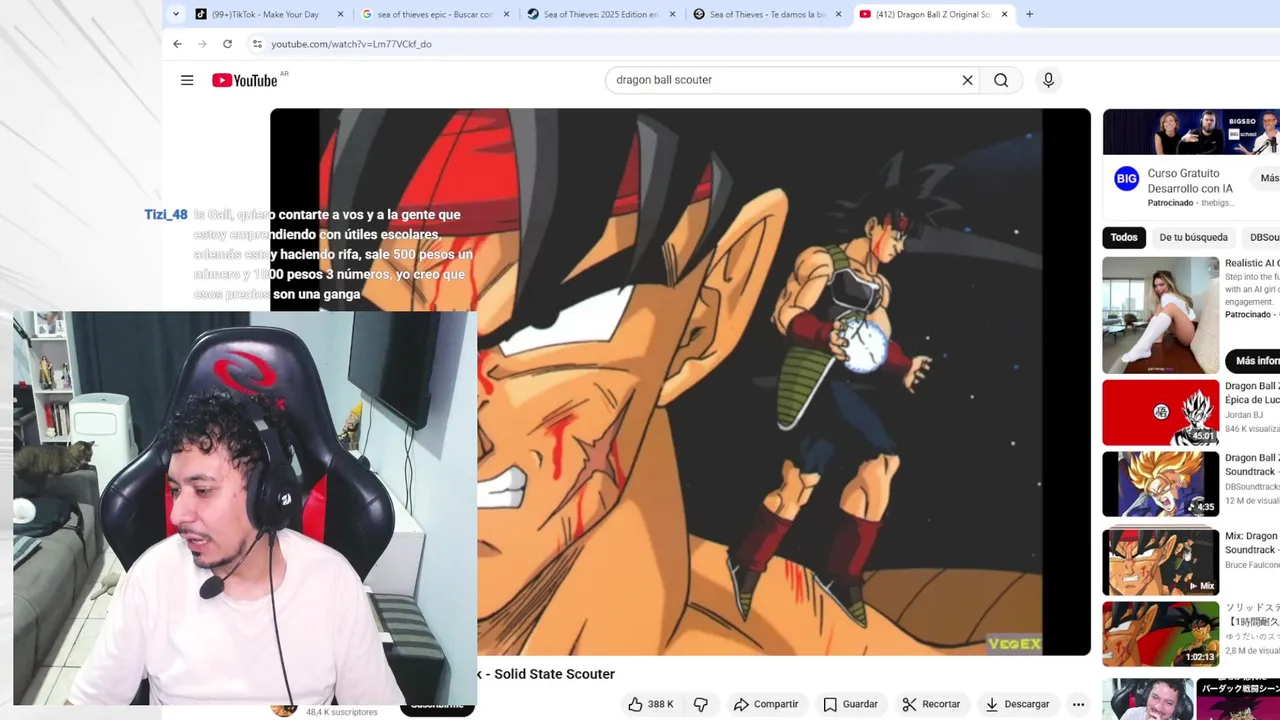1280x720 pixels.
Task: Switch to the sea of thieves epic Google tab
Action: (x=436, y=14)
